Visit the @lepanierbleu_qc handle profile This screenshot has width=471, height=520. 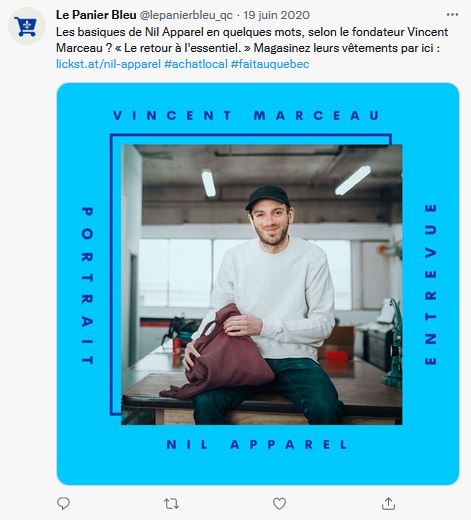pyautogui.click(x=186, y=15)
